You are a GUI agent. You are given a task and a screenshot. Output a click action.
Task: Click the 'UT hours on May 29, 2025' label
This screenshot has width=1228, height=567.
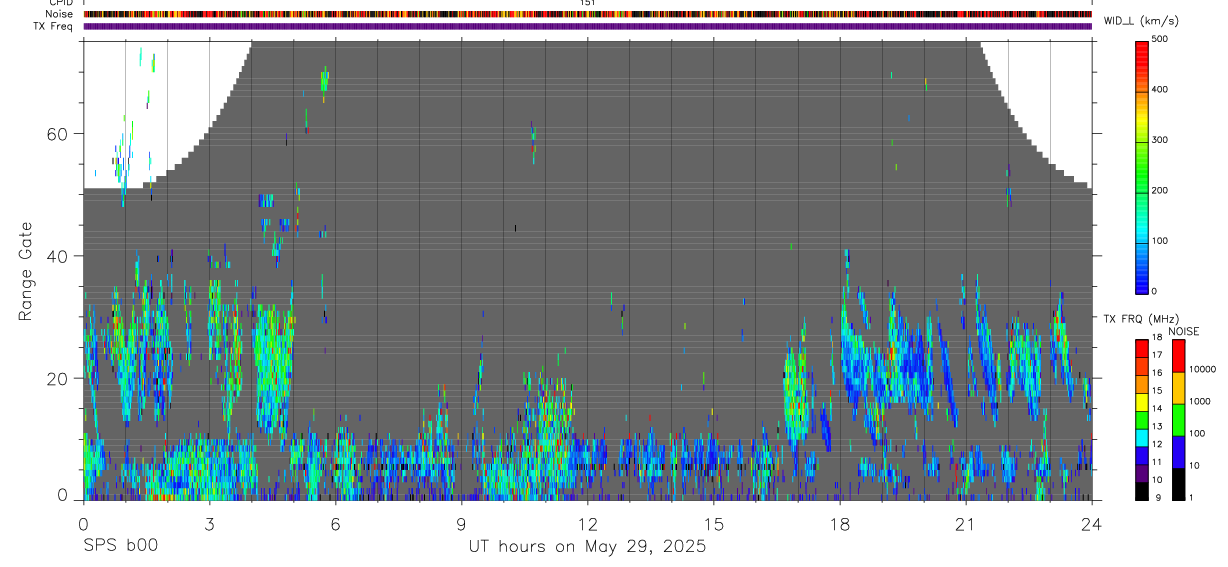coord(587,547)
